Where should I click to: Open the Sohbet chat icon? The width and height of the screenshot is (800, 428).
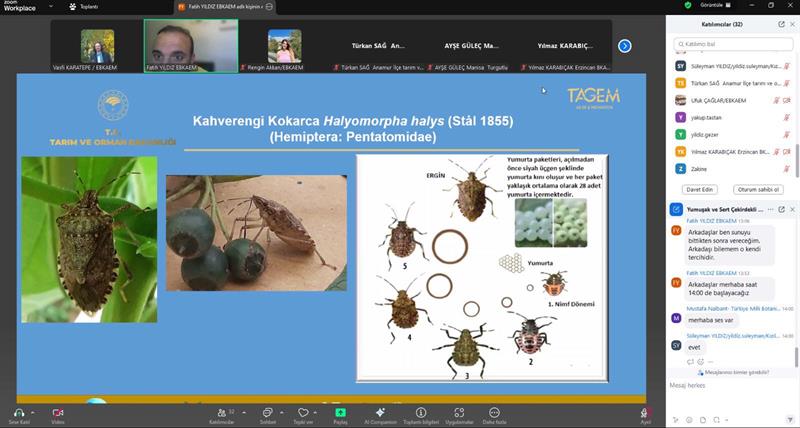click(267, 411)
